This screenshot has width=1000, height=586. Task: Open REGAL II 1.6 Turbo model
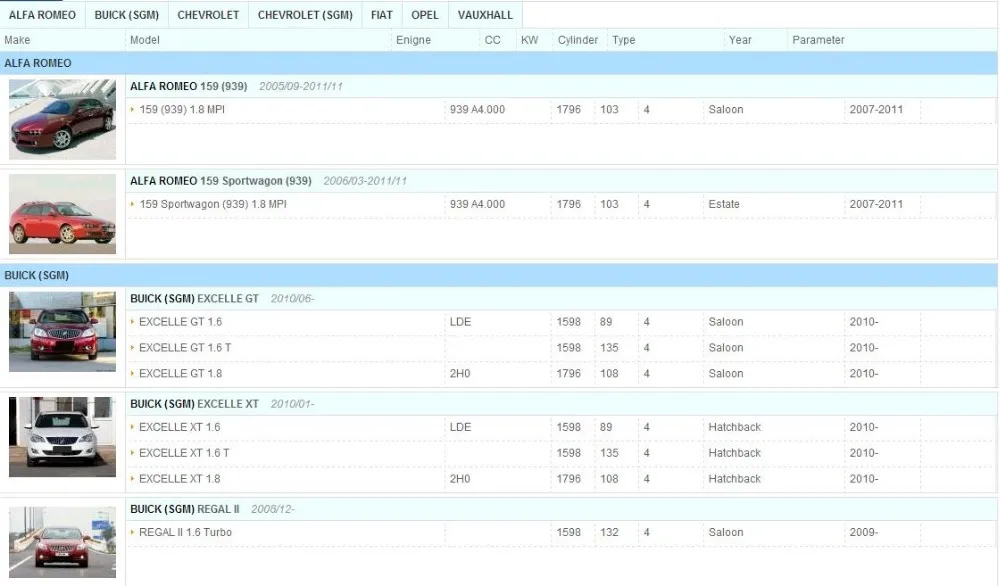coord(186,532)
